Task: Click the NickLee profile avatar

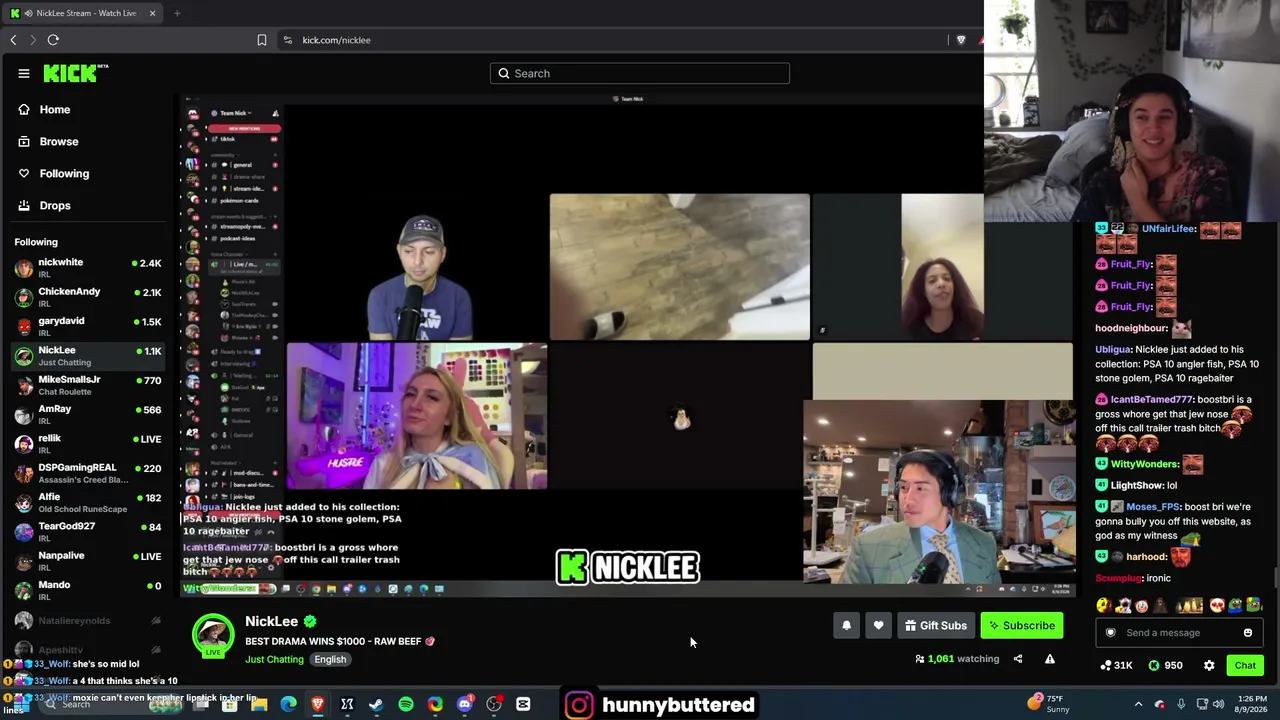Action: (213, 637)
